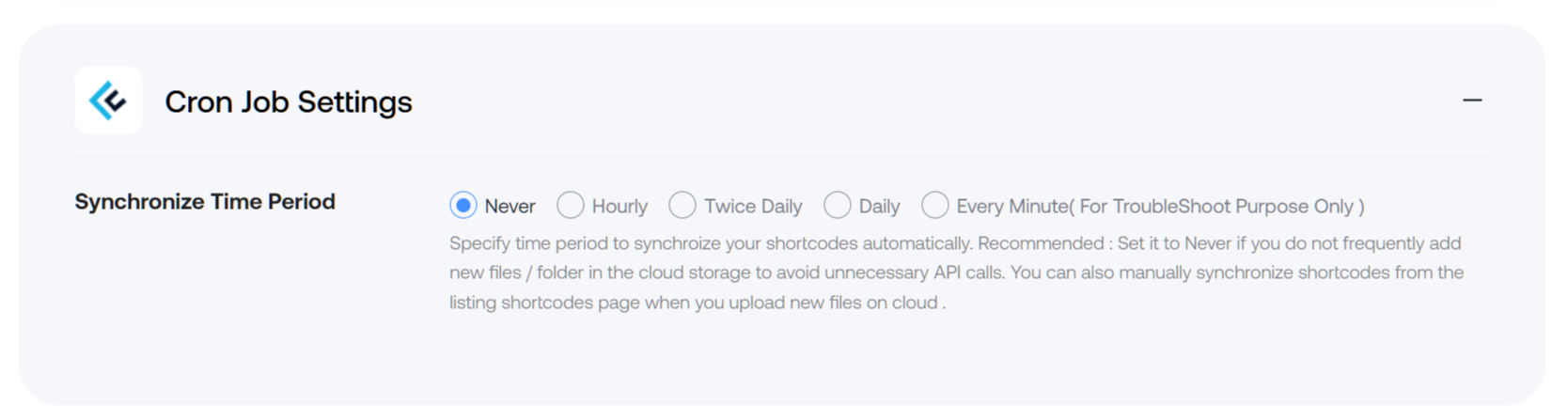Select the Never radio button
This screenshot has width=1568, height=420.
pos(463,205)
